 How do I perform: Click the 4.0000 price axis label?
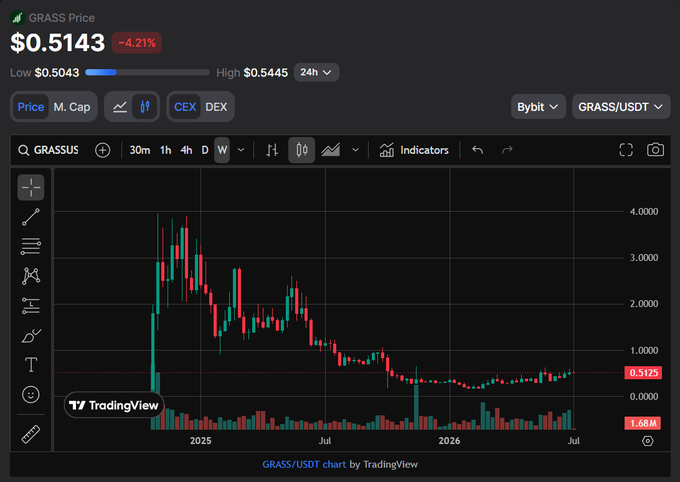coord(644,212)
